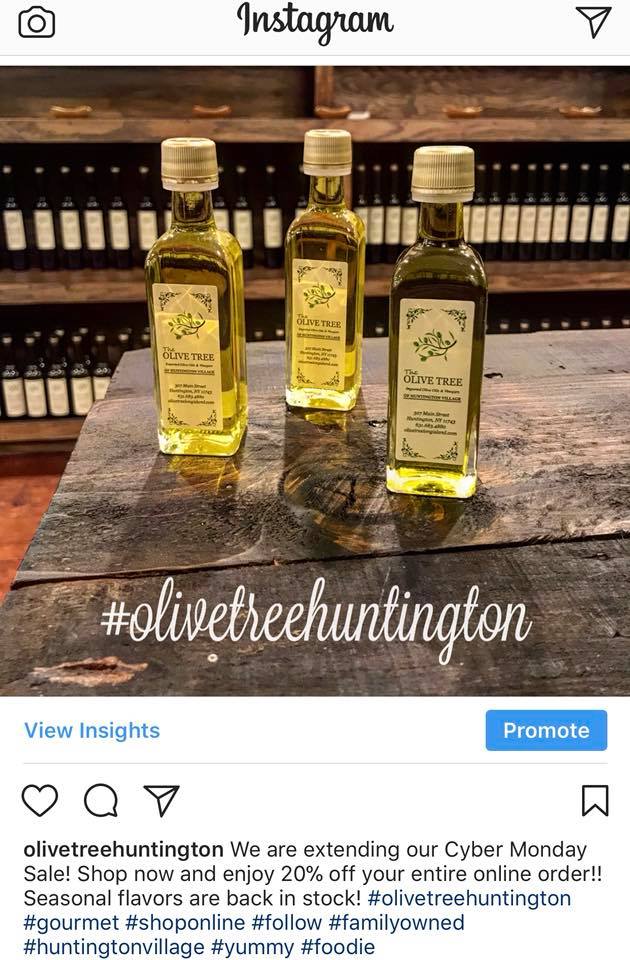Share the post with the paper plane icon
Screen dimensions: 630x960
click(x=162, y=800)
